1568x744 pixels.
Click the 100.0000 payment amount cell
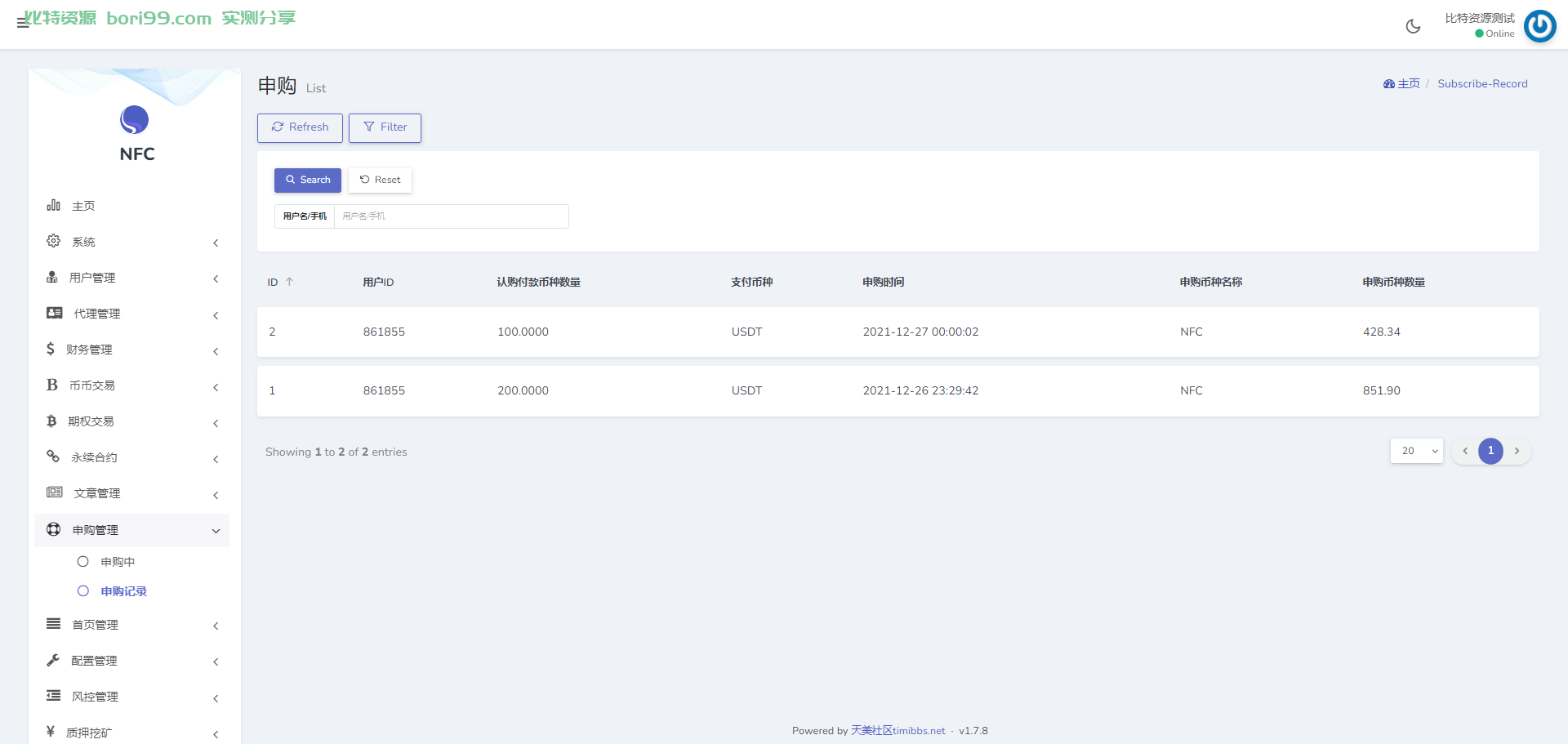point(523,332)
